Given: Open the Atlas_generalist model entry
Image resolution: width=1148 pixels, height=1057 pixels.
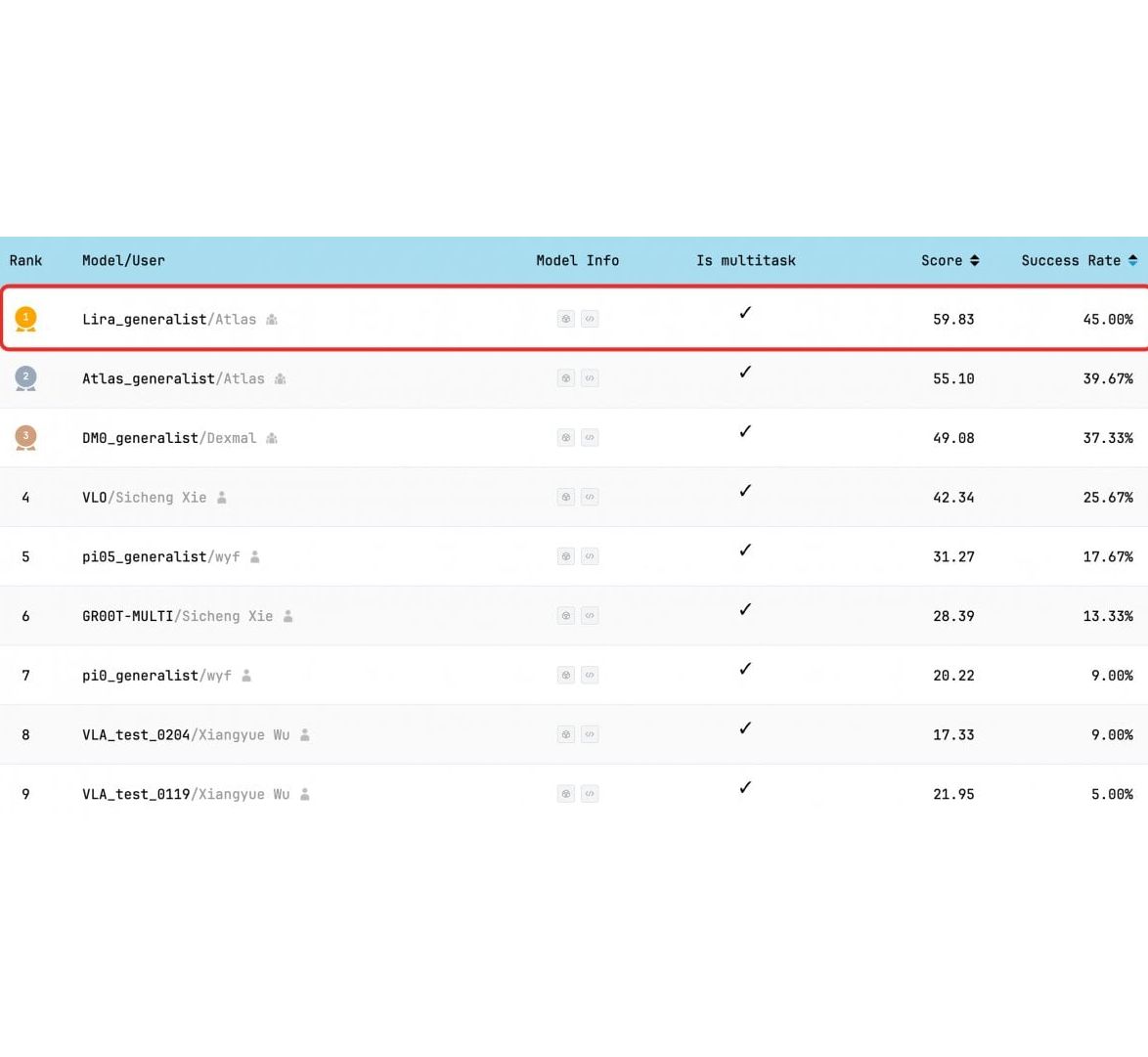Looking at the screenshot, I should 149,378.
